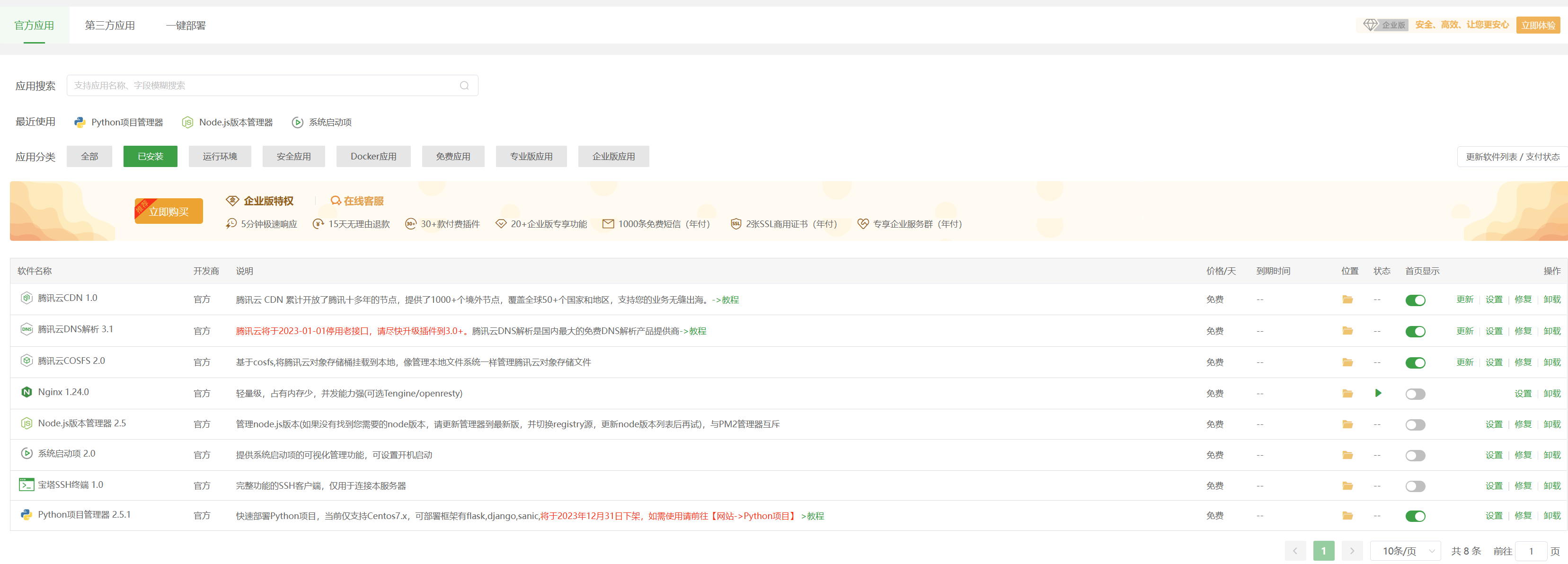Click the Nginx running status play icon

1378,393
